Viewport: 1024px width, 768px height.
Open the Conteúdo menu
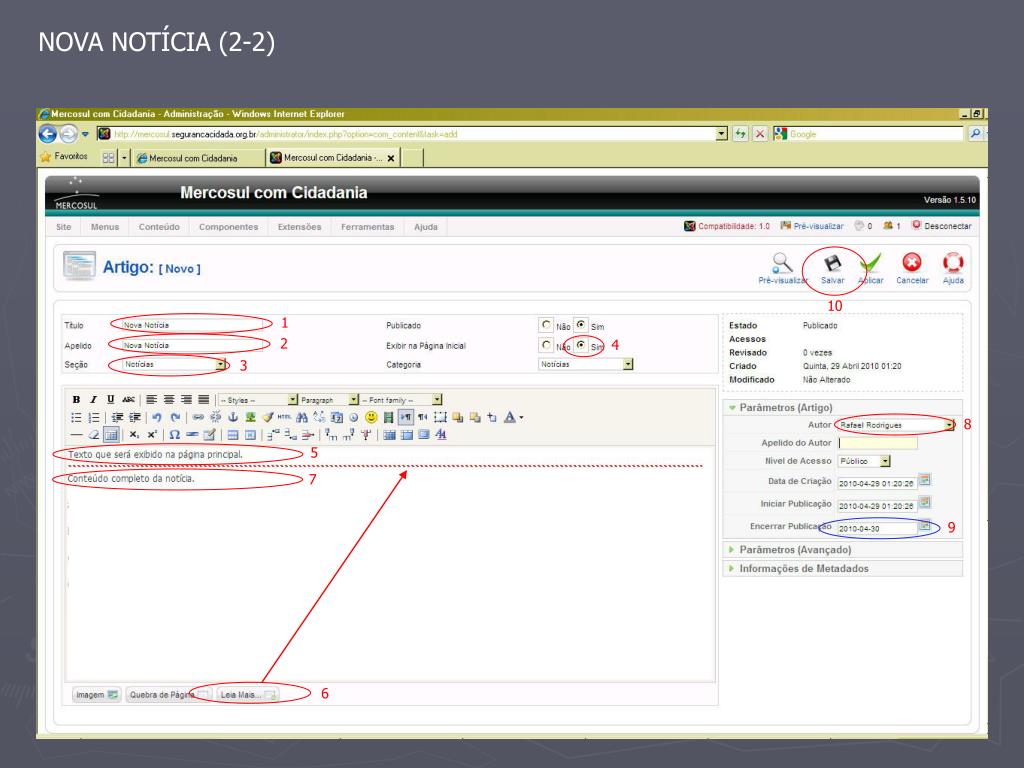159,227
